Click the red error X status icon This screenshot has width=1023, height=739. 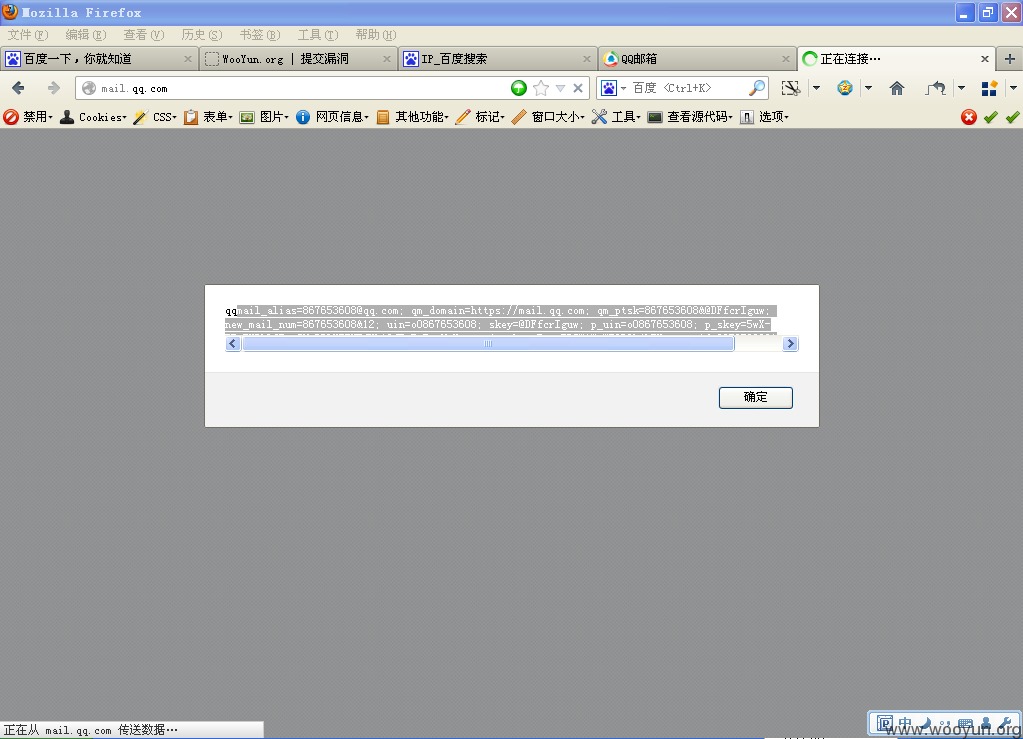point(969,117)
